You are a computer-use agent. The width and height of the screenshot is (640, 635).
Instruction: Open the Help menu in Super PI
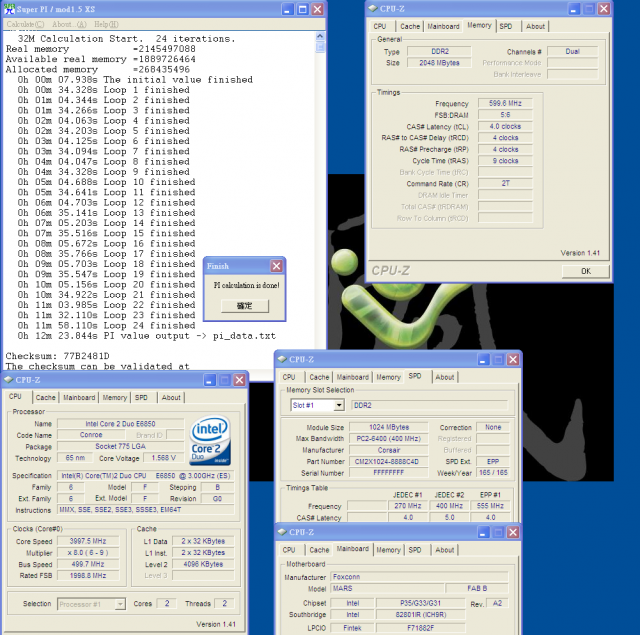coord(106,24)
